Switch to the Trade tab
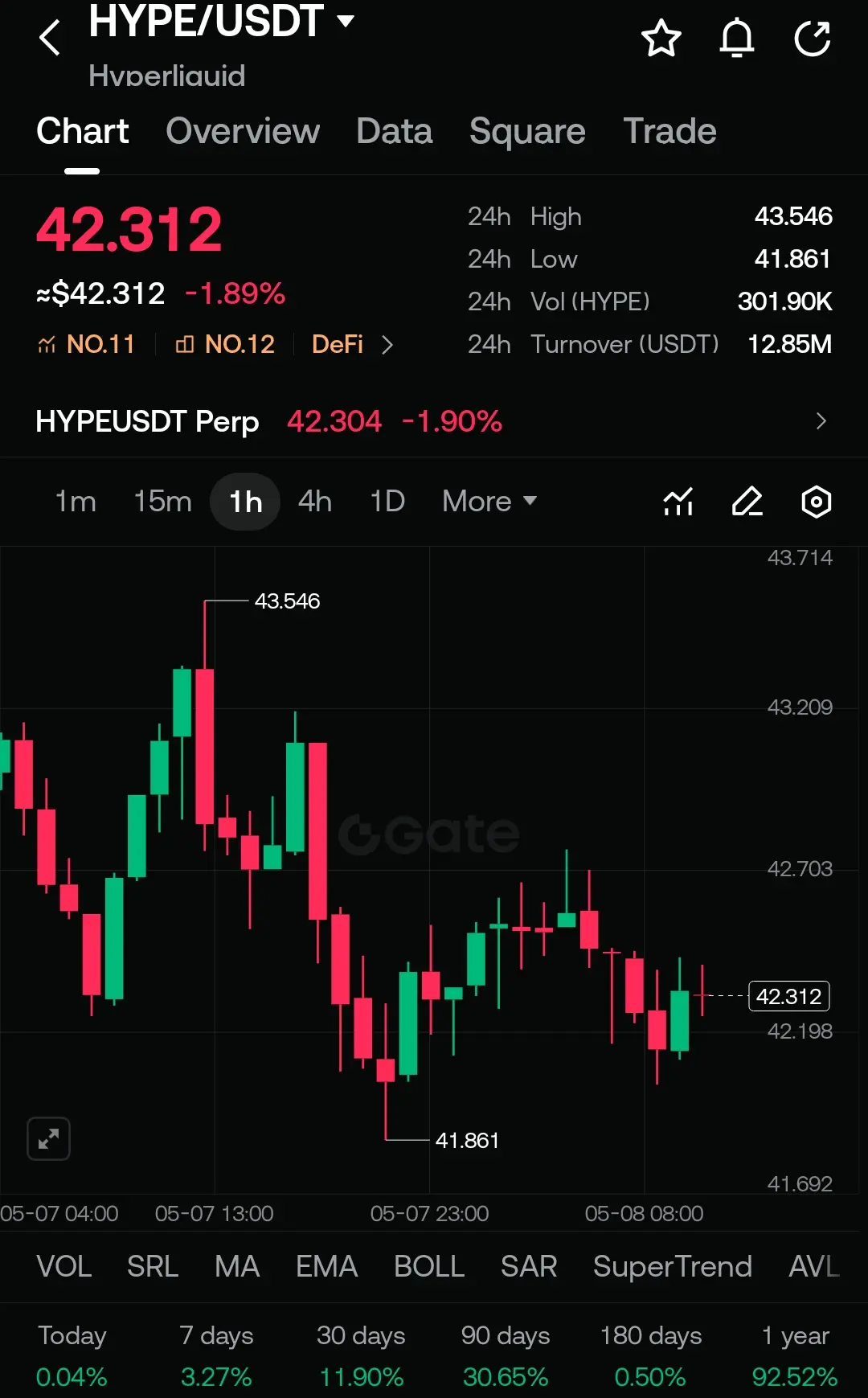 (669, 131)
